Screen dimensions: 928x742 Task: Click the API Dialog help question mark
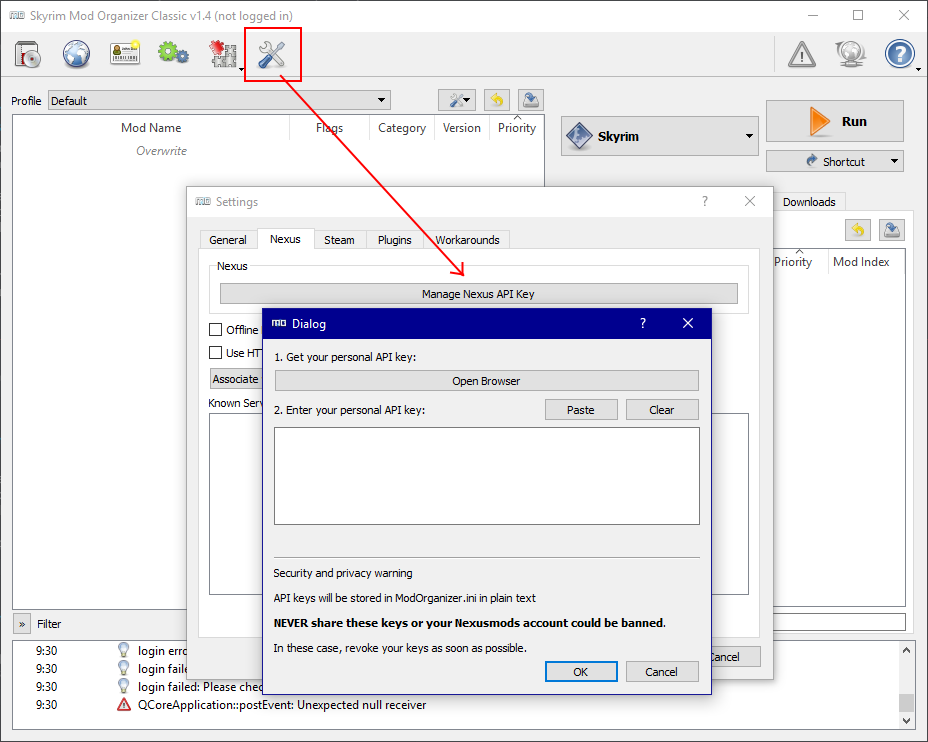(x=643, y=323)
